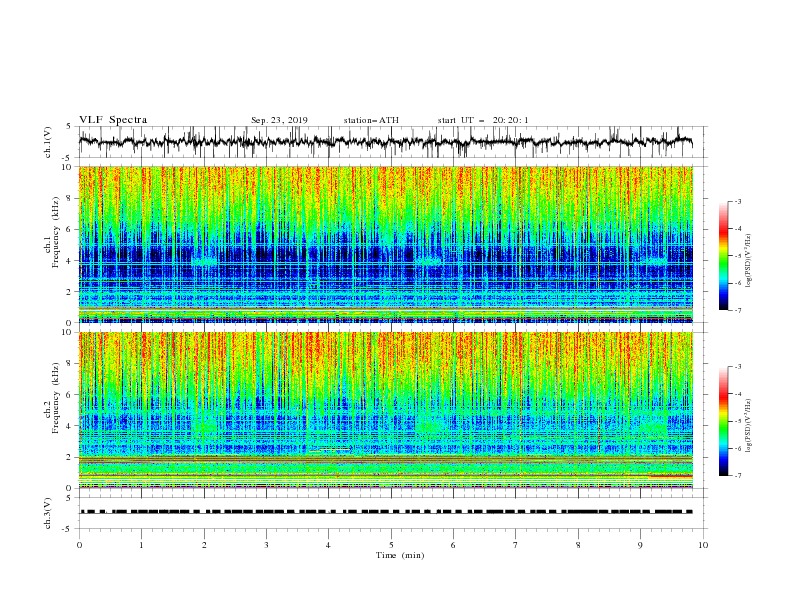792x612 pixels.
Task: Click the "-5" tick on ch.3(V) axis
Action: pos(67,529)
